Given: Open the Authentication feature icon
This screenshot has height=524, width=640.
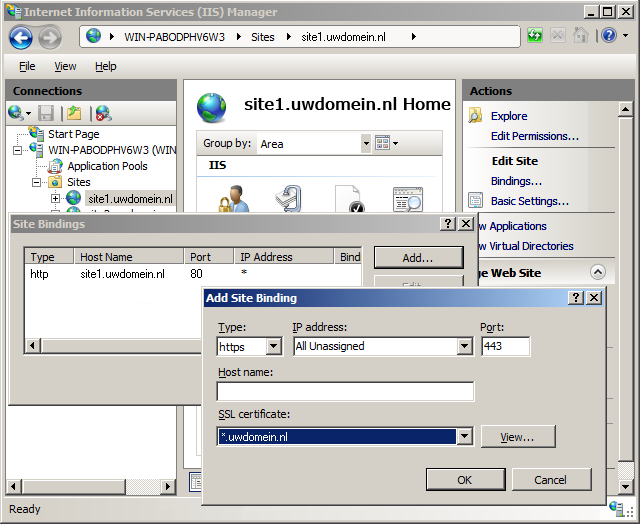Looking at the screenshot, I should pyautogui.click(x=233, y=199).
